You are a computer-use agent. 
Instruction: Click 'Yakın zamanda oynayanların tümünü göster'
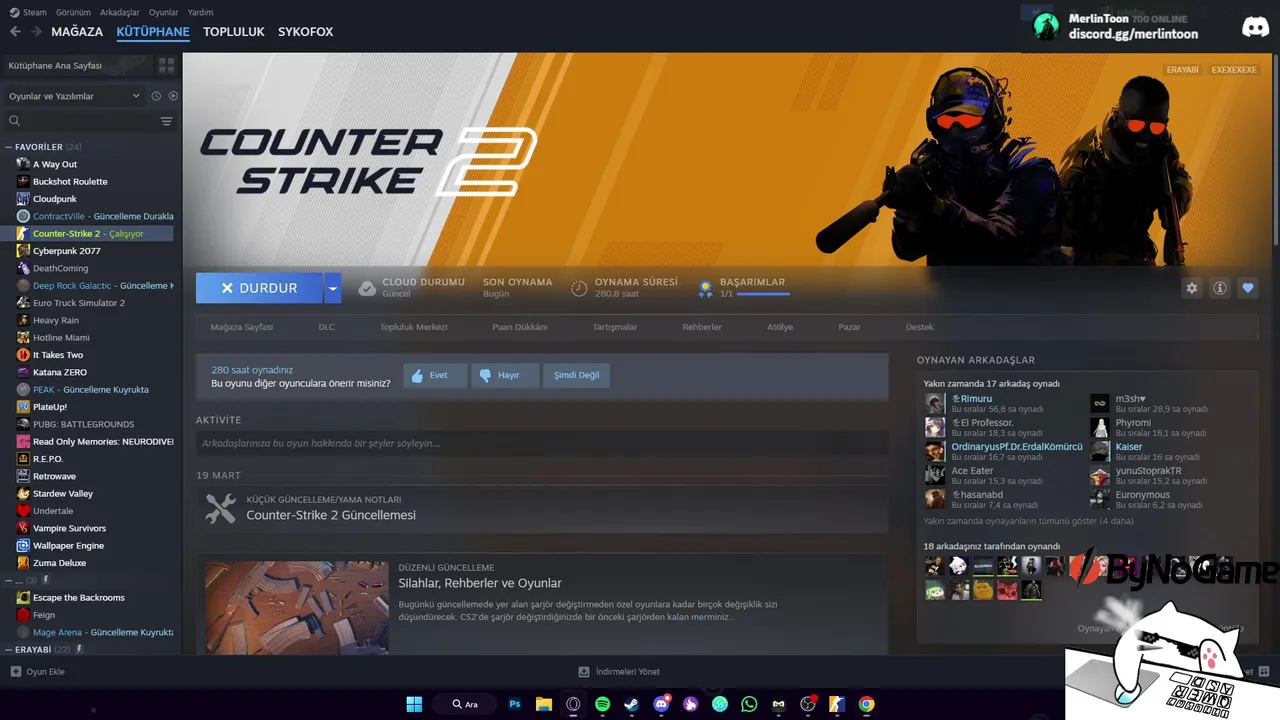[x=1029, y=521]
